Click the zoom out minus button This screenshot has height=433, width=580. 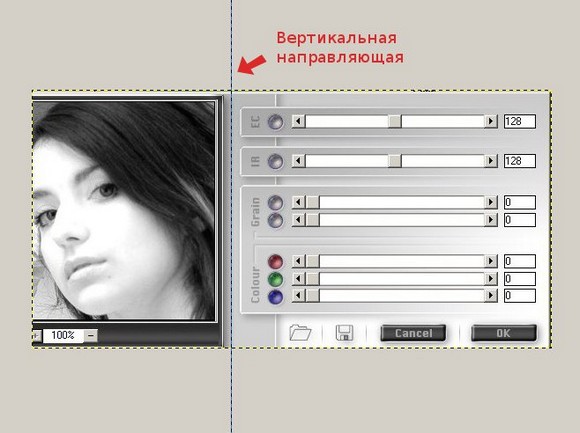[91, 336]
